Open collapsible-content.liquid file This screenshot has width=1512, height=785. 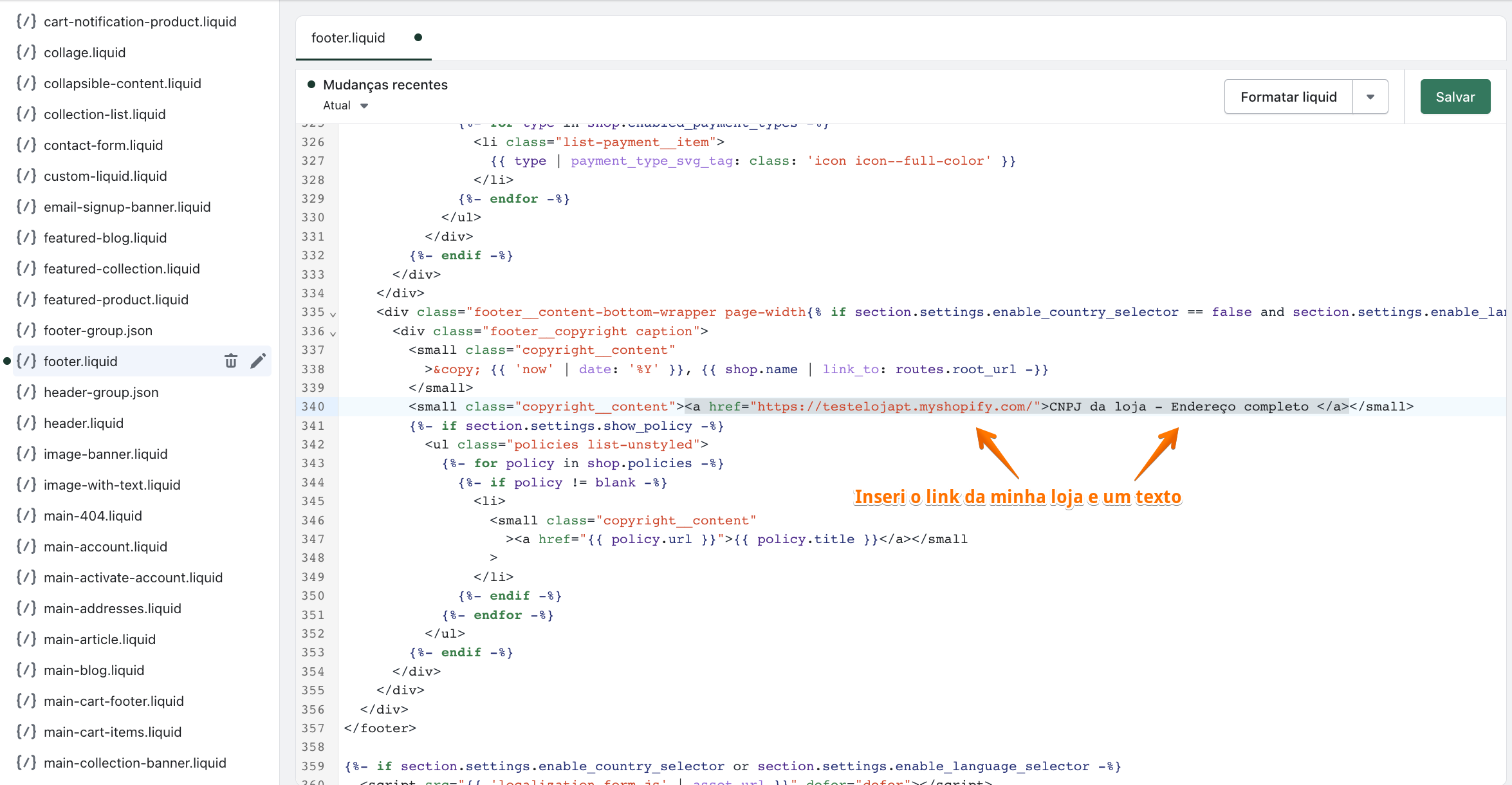[122, 83]
